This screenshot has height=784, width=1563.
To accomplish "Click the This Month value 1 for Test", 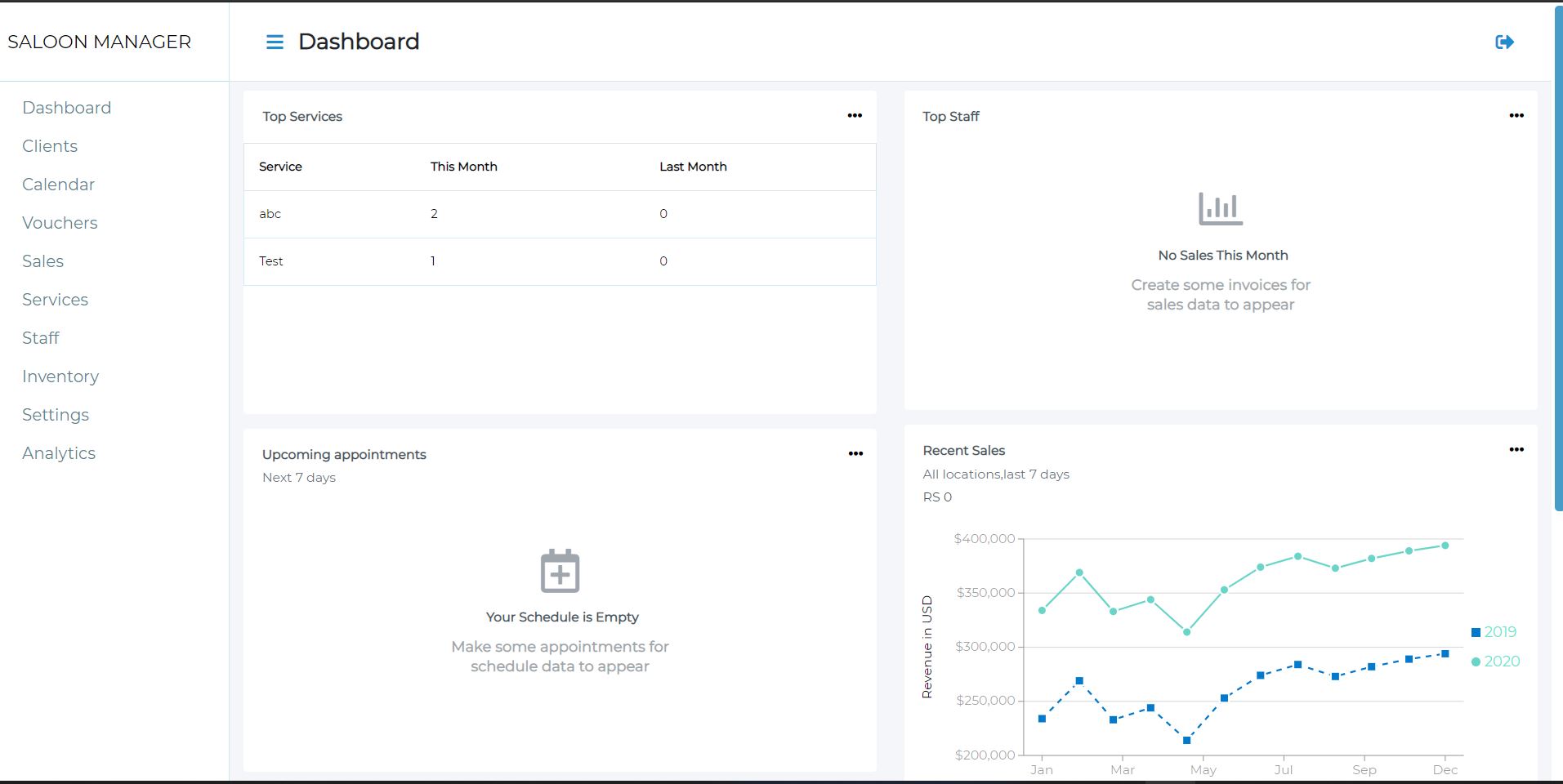I will (433, 261).
